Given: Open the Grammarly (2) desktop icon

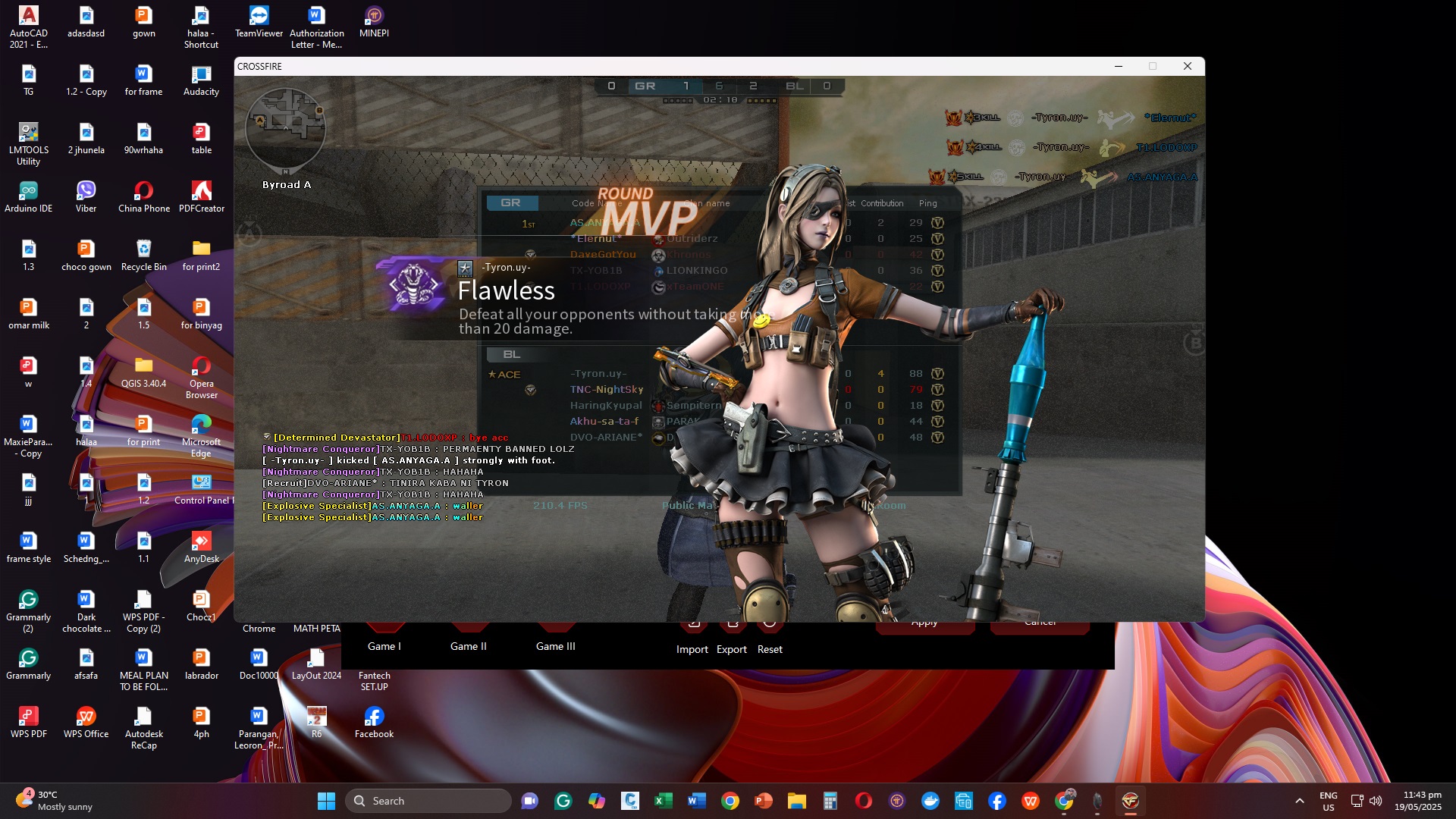Looking at the screenshot, I should click(28, 610).
